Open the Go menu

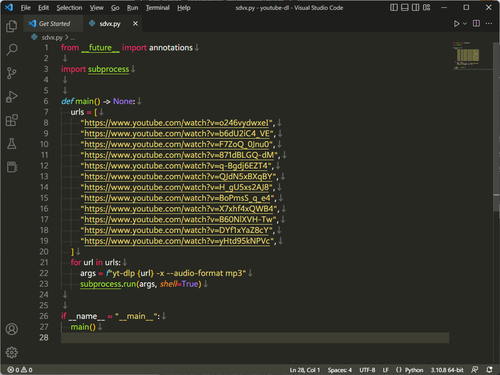[115, 8]
